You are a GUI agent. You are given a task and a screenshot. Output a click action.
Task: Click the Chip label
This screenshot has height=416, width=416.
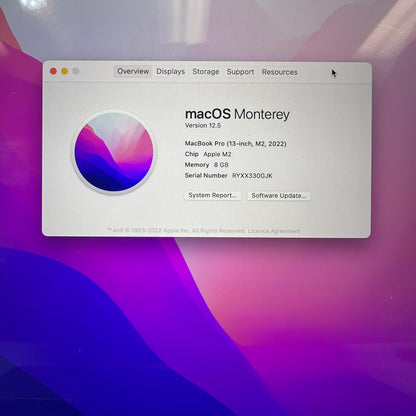192,154
